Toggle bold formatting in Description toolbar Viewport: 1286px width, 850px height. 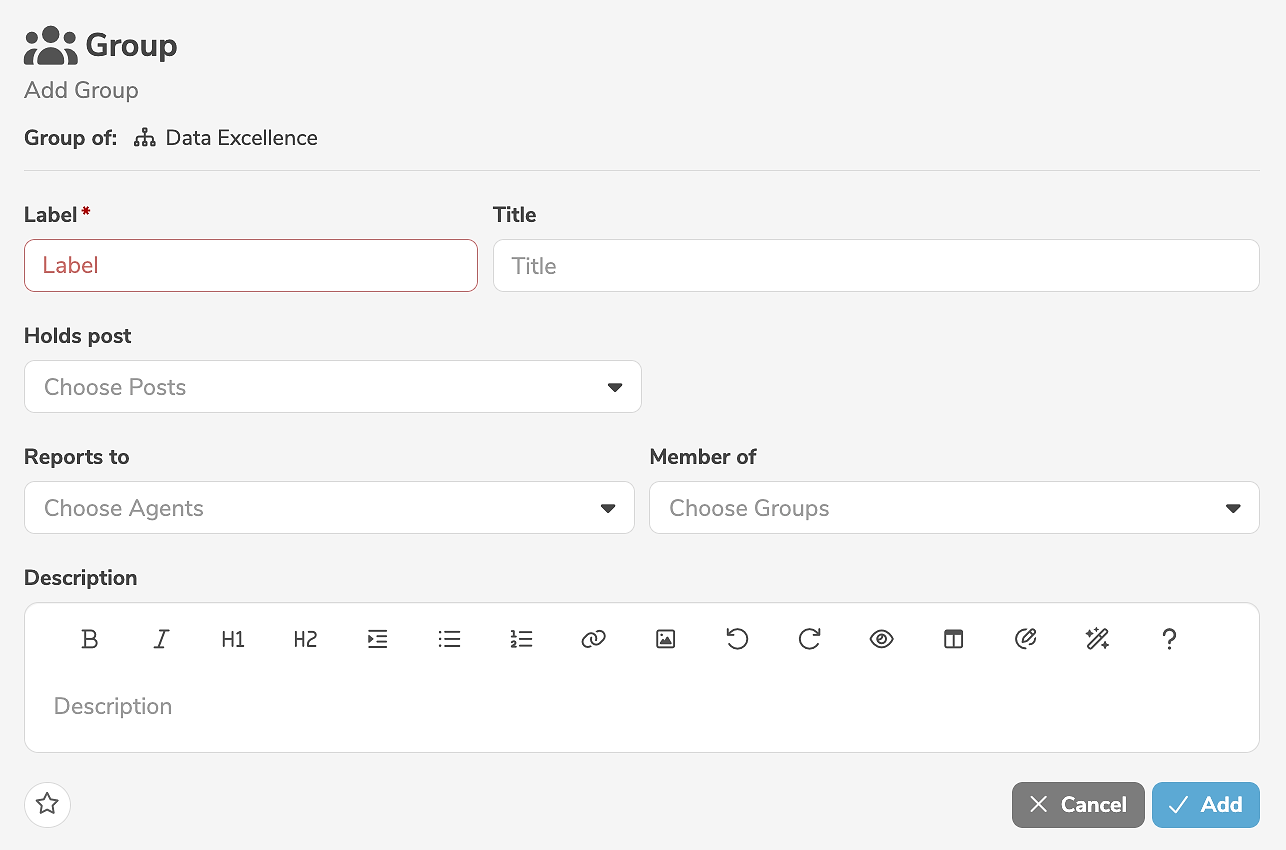point(89,639)
